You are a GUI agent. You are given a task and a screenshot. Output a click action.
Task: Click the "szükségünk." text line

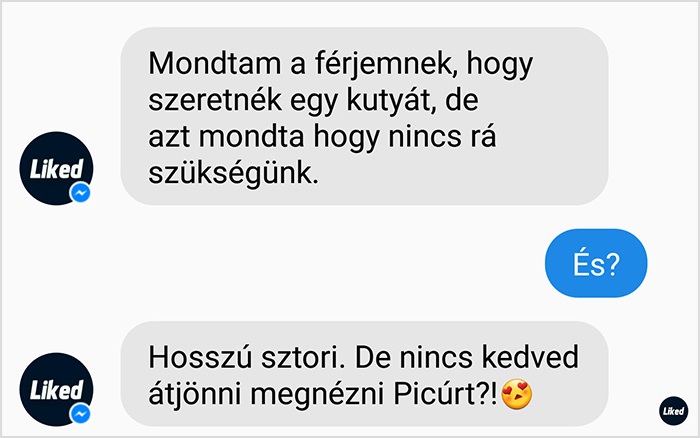coord(233,174)
